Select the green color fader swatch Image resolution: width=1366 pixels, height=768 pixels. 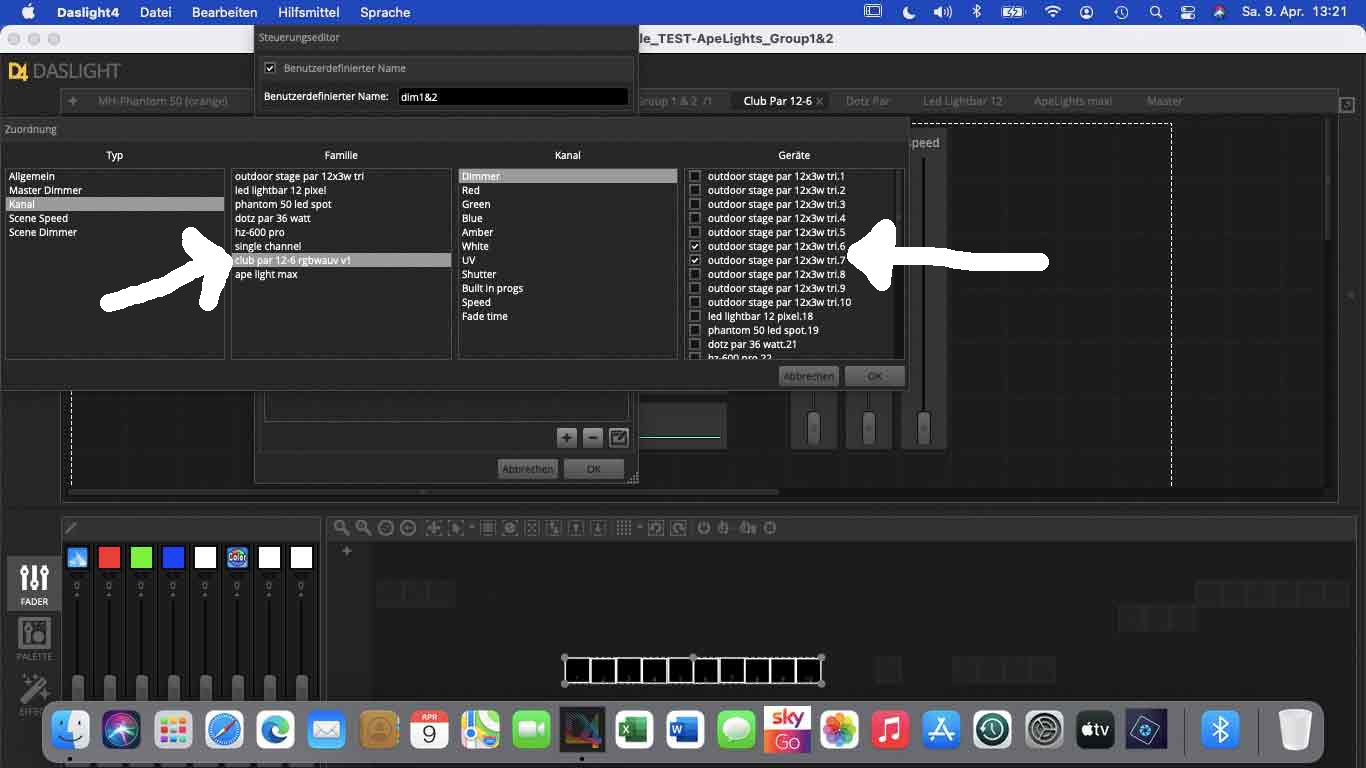point(141,558)
